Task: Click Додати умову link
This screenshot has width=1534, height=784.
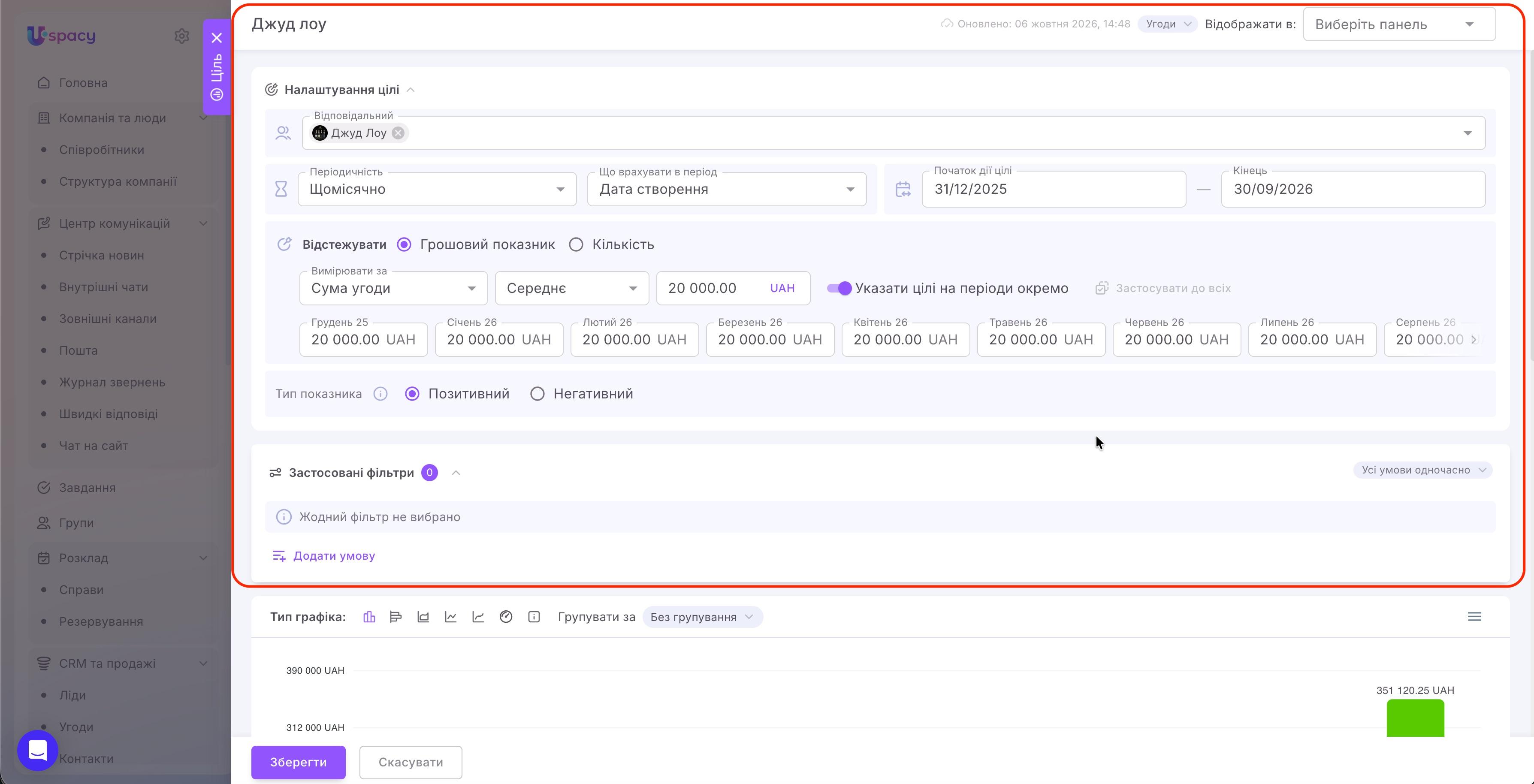Action: [323, 555]
